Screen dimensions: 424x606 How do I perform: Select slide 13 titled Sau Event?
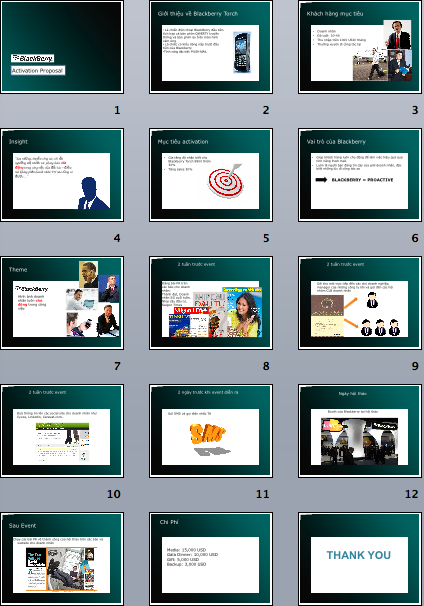pos(62,559)
